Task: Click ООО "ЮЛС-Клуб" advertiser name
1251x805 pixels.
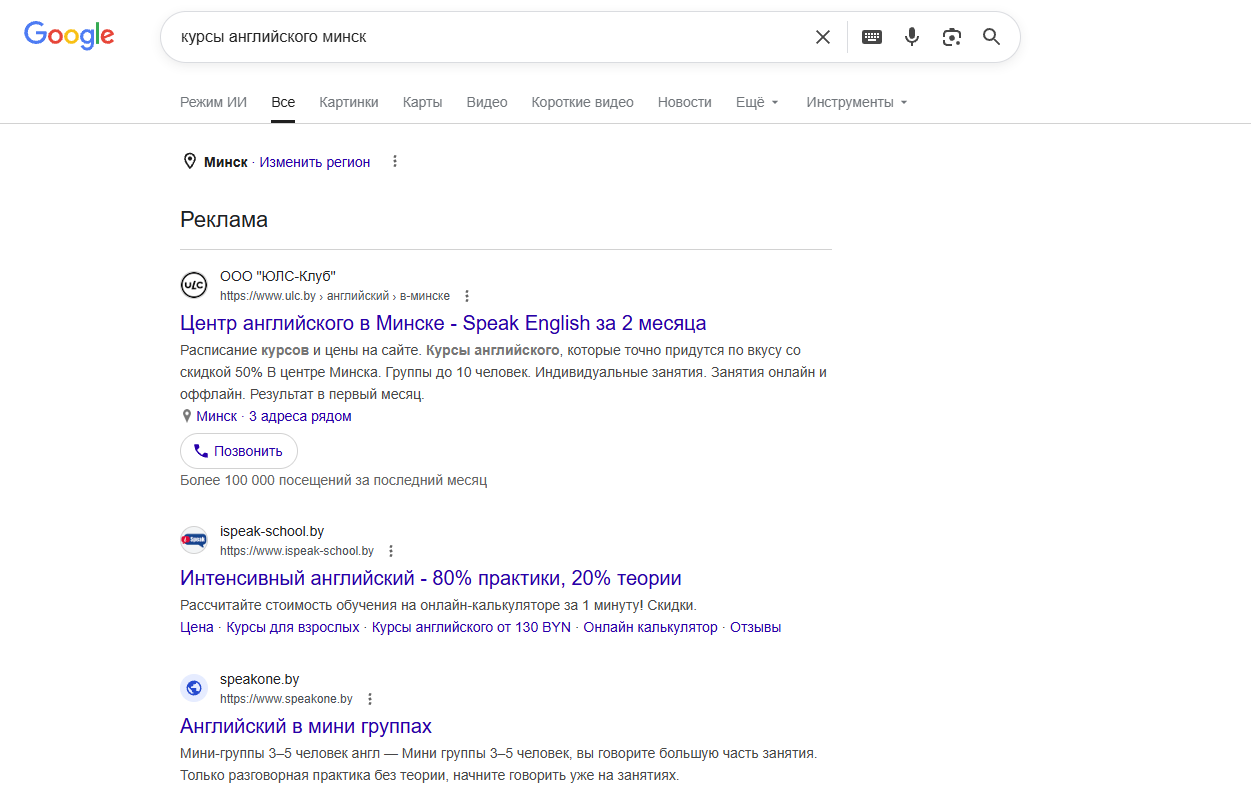Action: click(278, 276)
